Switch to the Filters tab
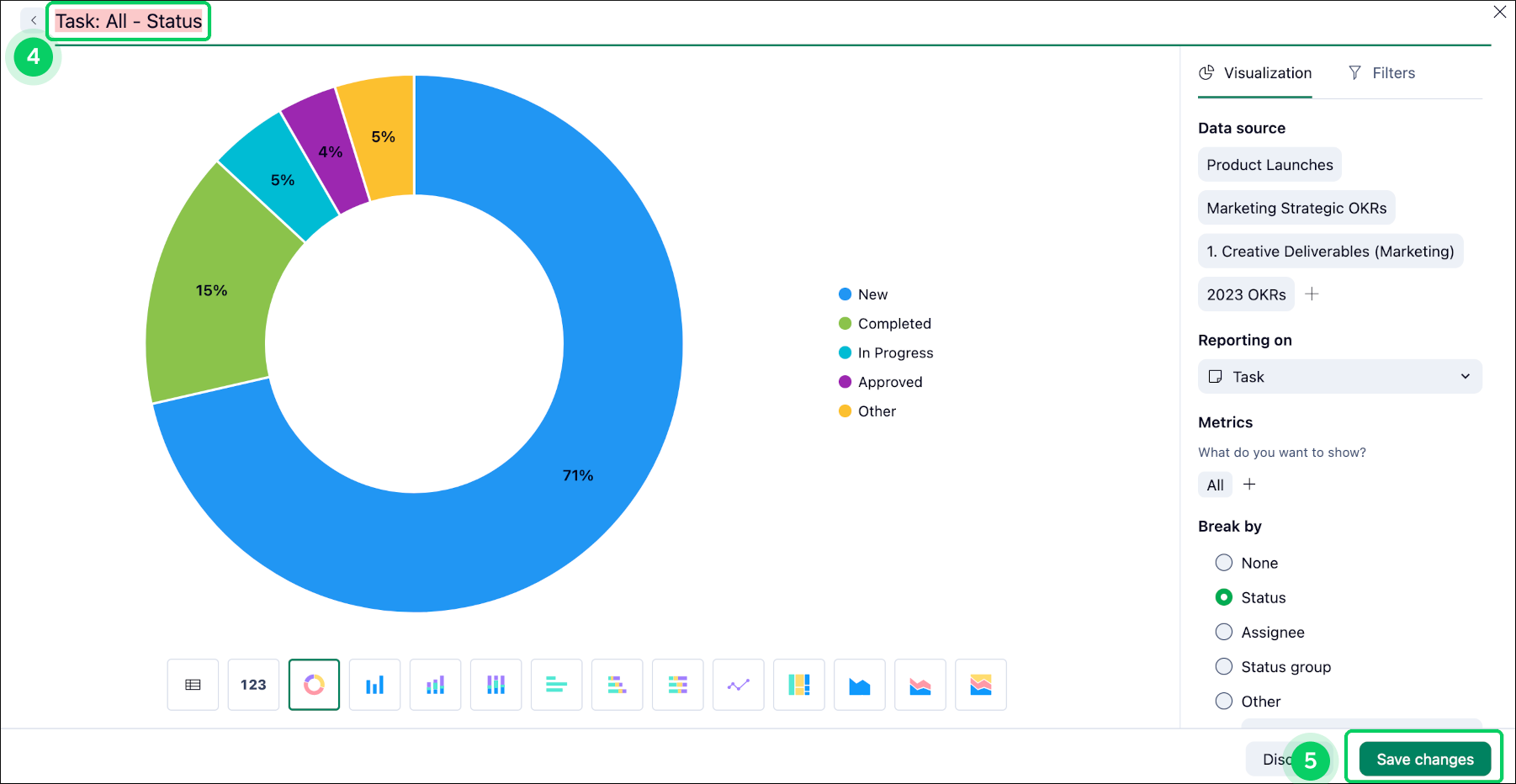This screenshot has height=784, width=1516. click(x=1381, y=72)
